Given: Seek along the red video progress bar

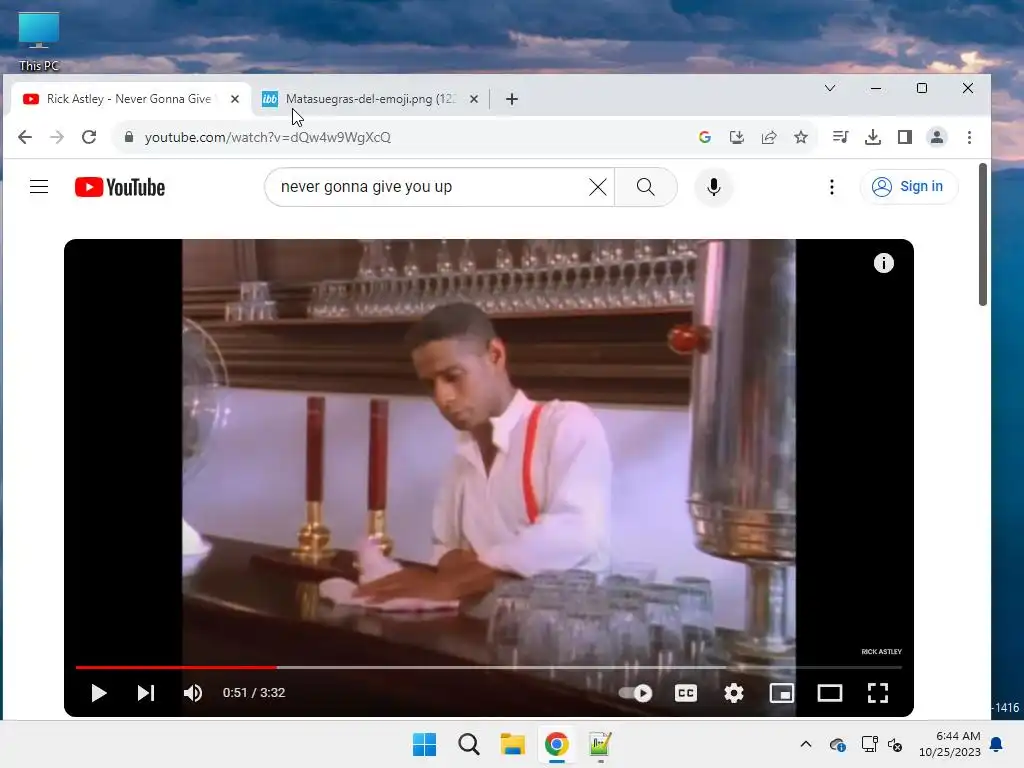Looking at the screenshot, I should [176, 667].
